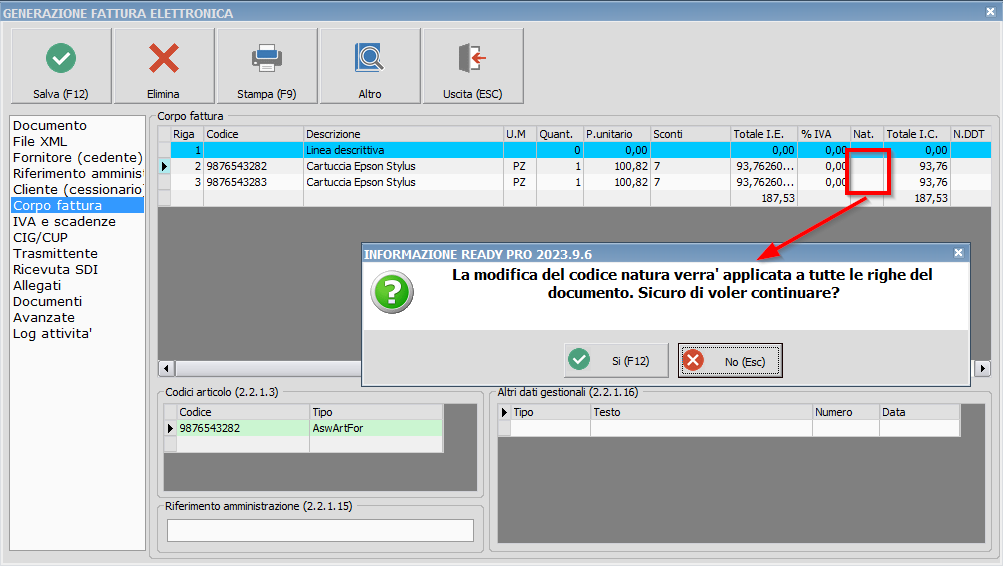Click the Descrizione column header

coord(404,134)
